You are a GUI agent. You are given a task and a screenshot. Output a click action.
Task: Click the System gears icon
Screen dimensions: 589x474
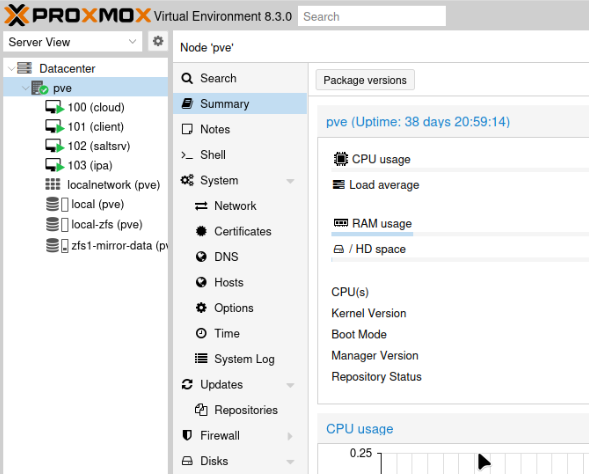187,180
